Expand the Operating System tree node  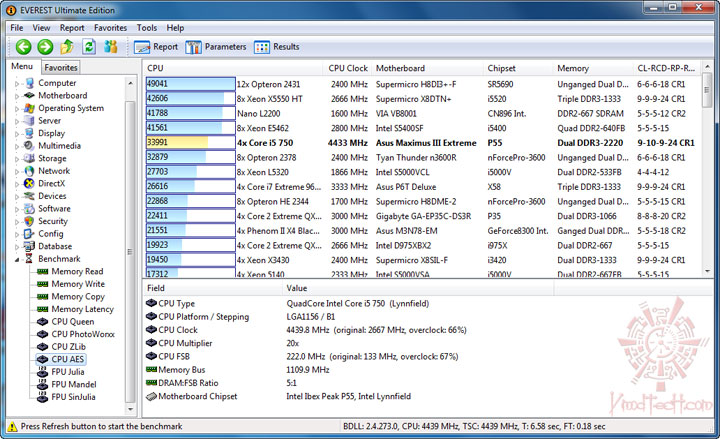pos(17,109)
